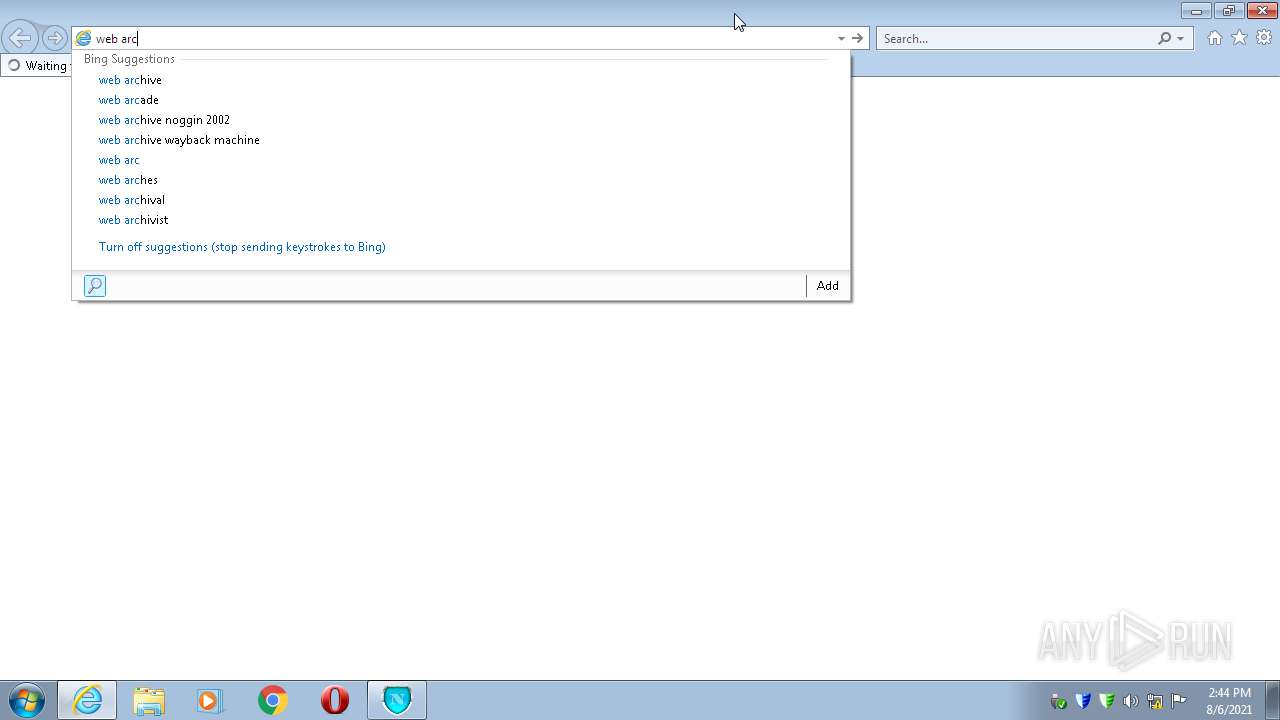The height and width of the screenshot is (720, 1280).
Task: Expand the search provider dropdown arrow
Action: (x=1181, y=38)
